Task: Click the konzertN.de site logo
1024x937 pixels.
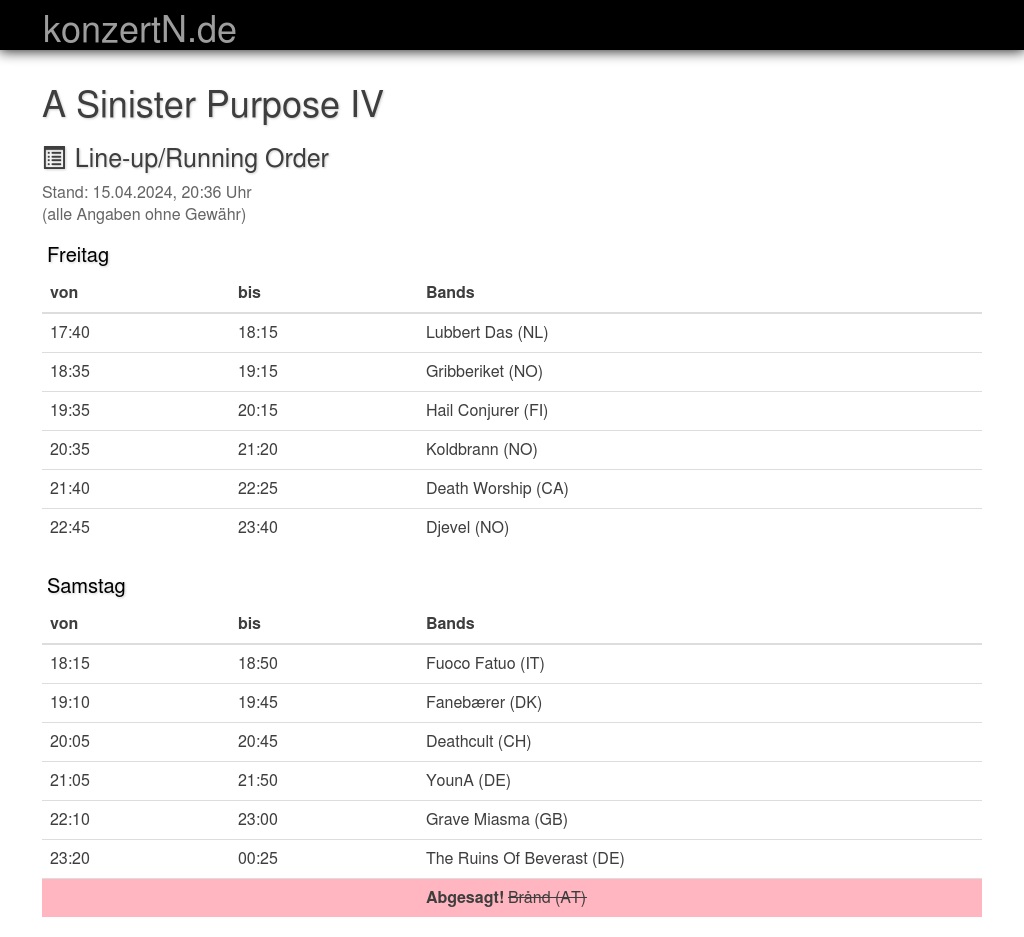Action: (x=139, y=29)
